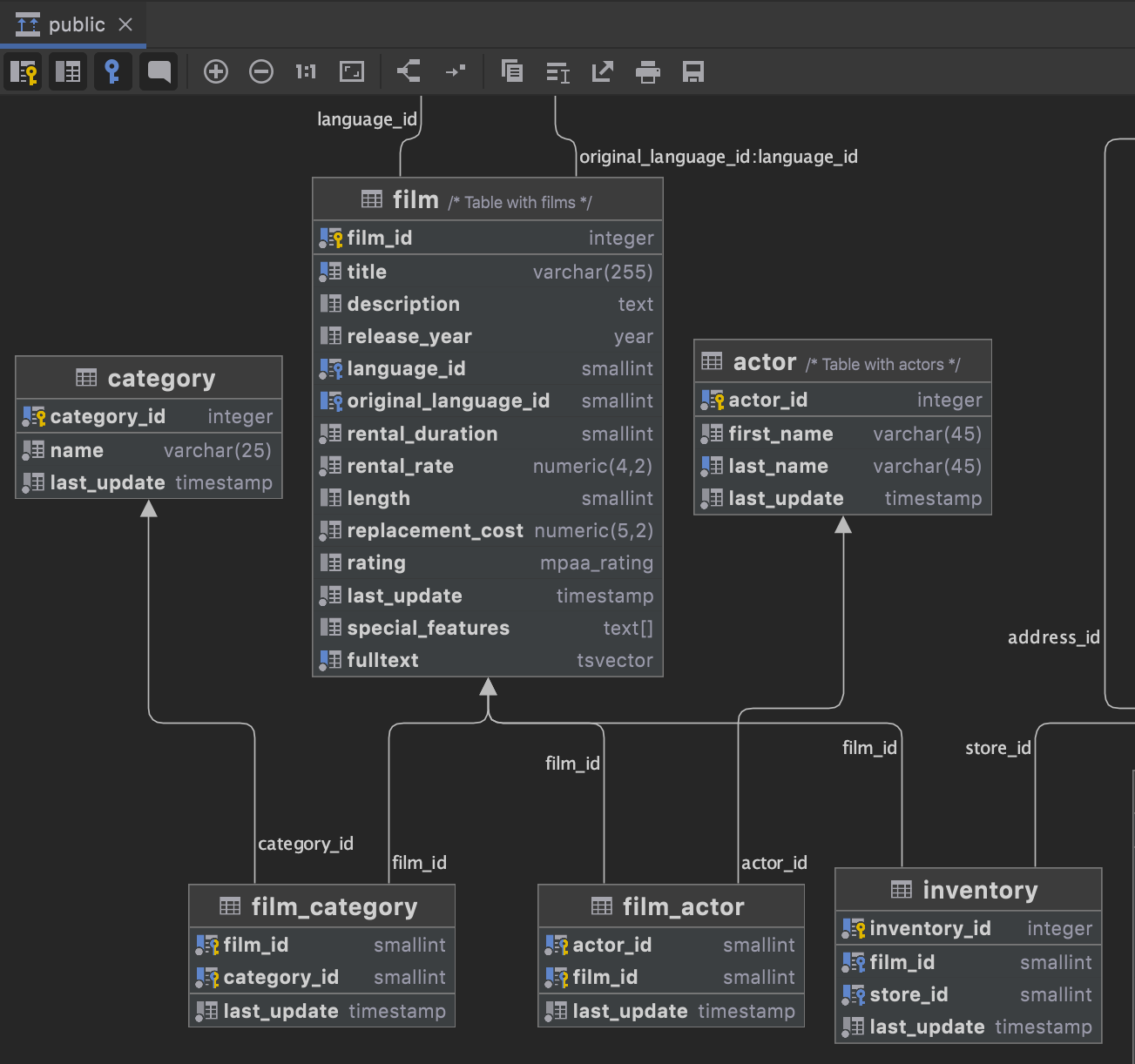The width and height of the screenshot is (1135, 1064).
Task: Fit diagram content to window
Action: (x=352, y=71)
